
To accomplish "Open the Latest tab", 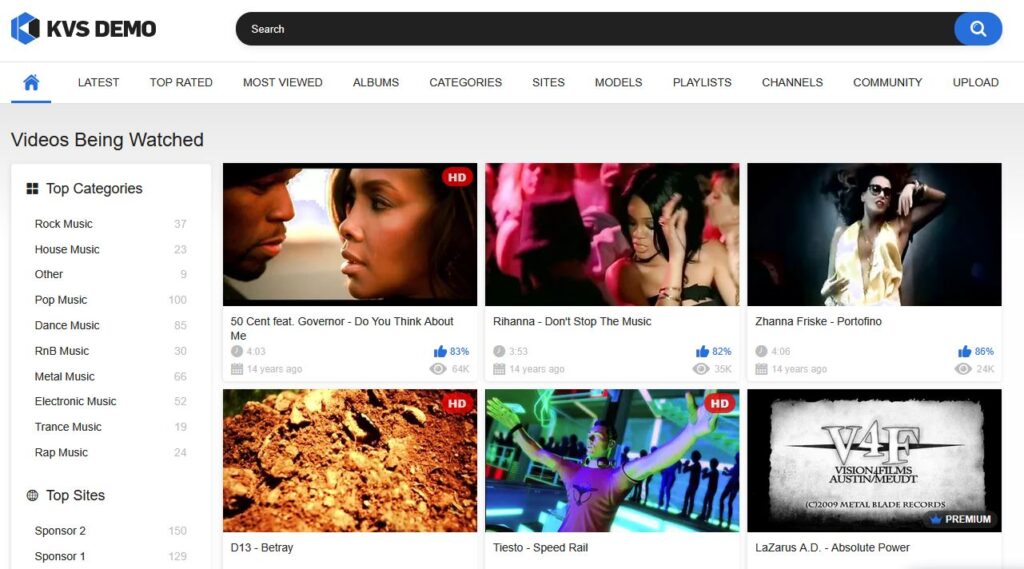I will pyautogui.click(x=99, y=82).
